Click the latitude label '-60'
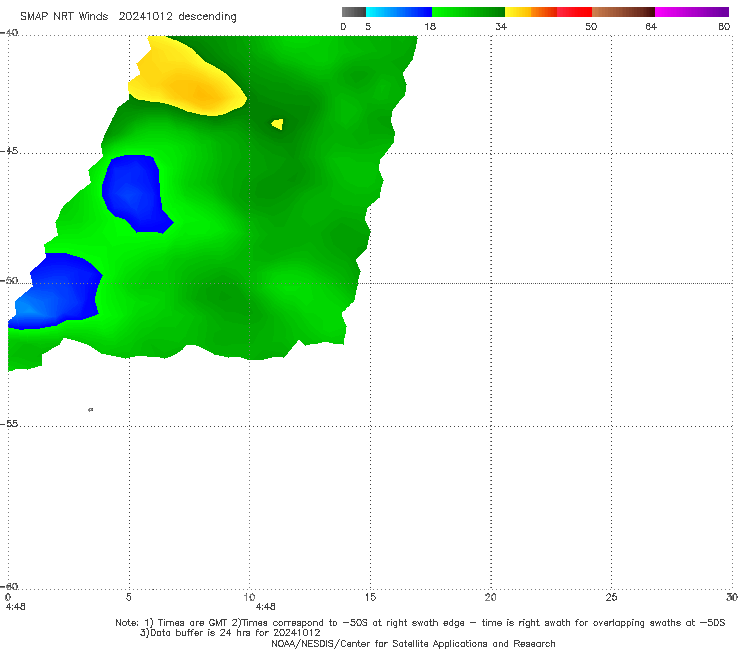The width and height of the screenshot is (740, 650). tap(9, 587)
